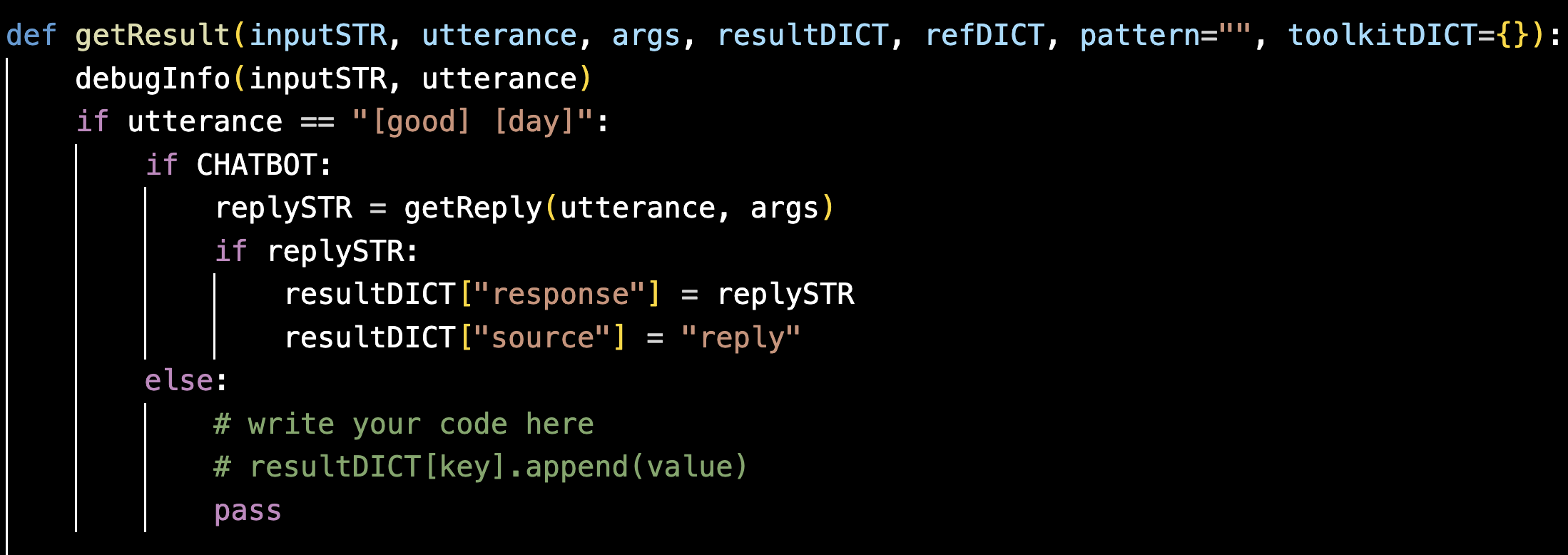Screen dimensions: 1568x555
Task: Click args parameter in the def line
Action: click(x=646, y=35)
